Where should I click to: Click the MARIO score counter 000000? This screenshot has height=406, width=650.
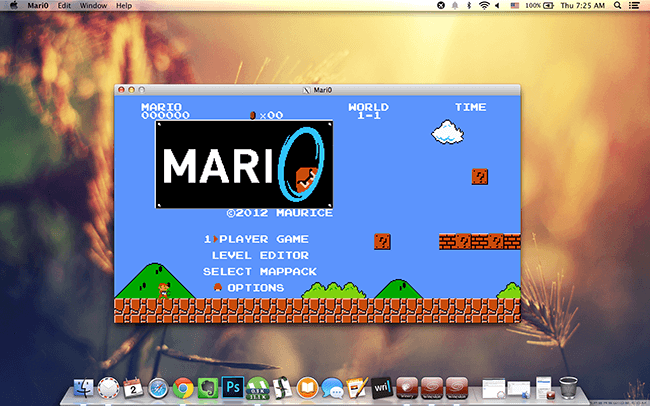165,115
